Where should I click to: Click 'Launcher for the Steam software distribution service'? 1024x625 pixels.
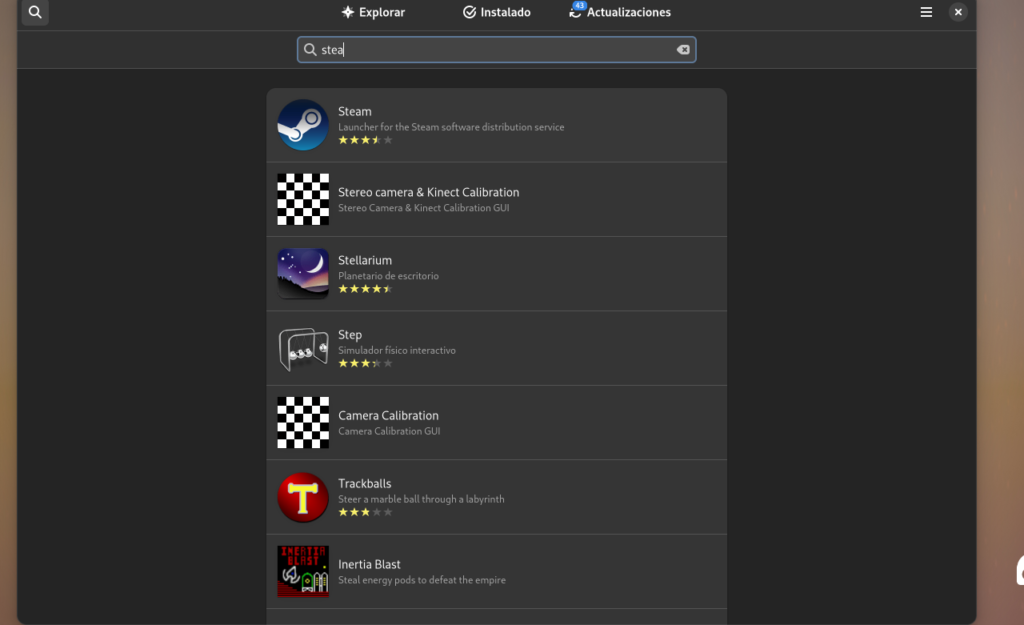pyautogui.click(x=451, y=127)
